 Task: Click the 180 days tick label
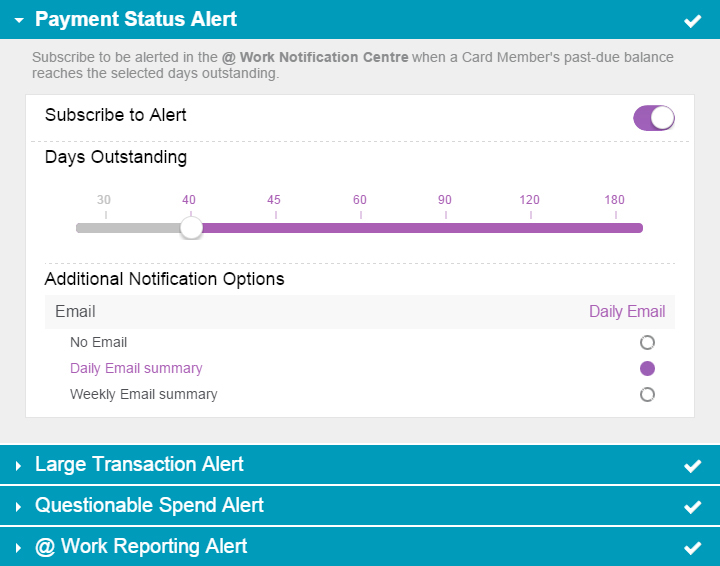614,200
